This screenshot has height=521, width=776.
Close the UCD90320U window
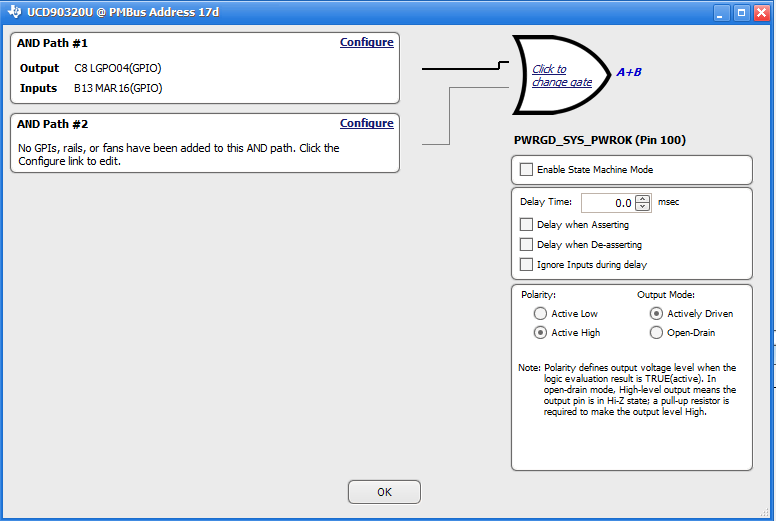pos(761,12)
